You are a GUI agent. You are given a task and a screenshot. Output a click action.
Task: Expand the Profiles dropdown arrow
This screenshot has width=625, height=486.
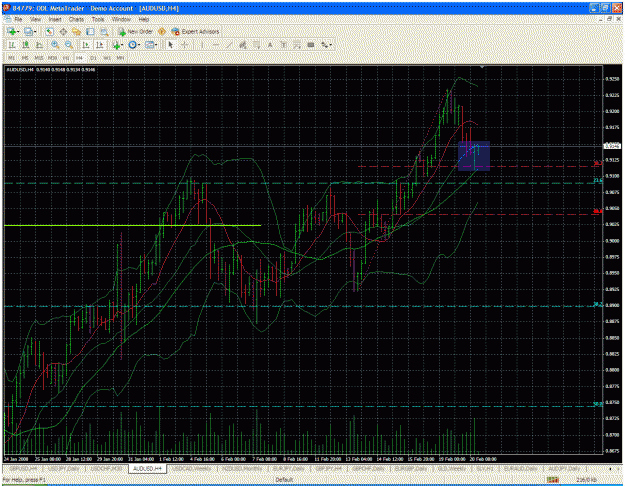[x=35, y=31]
